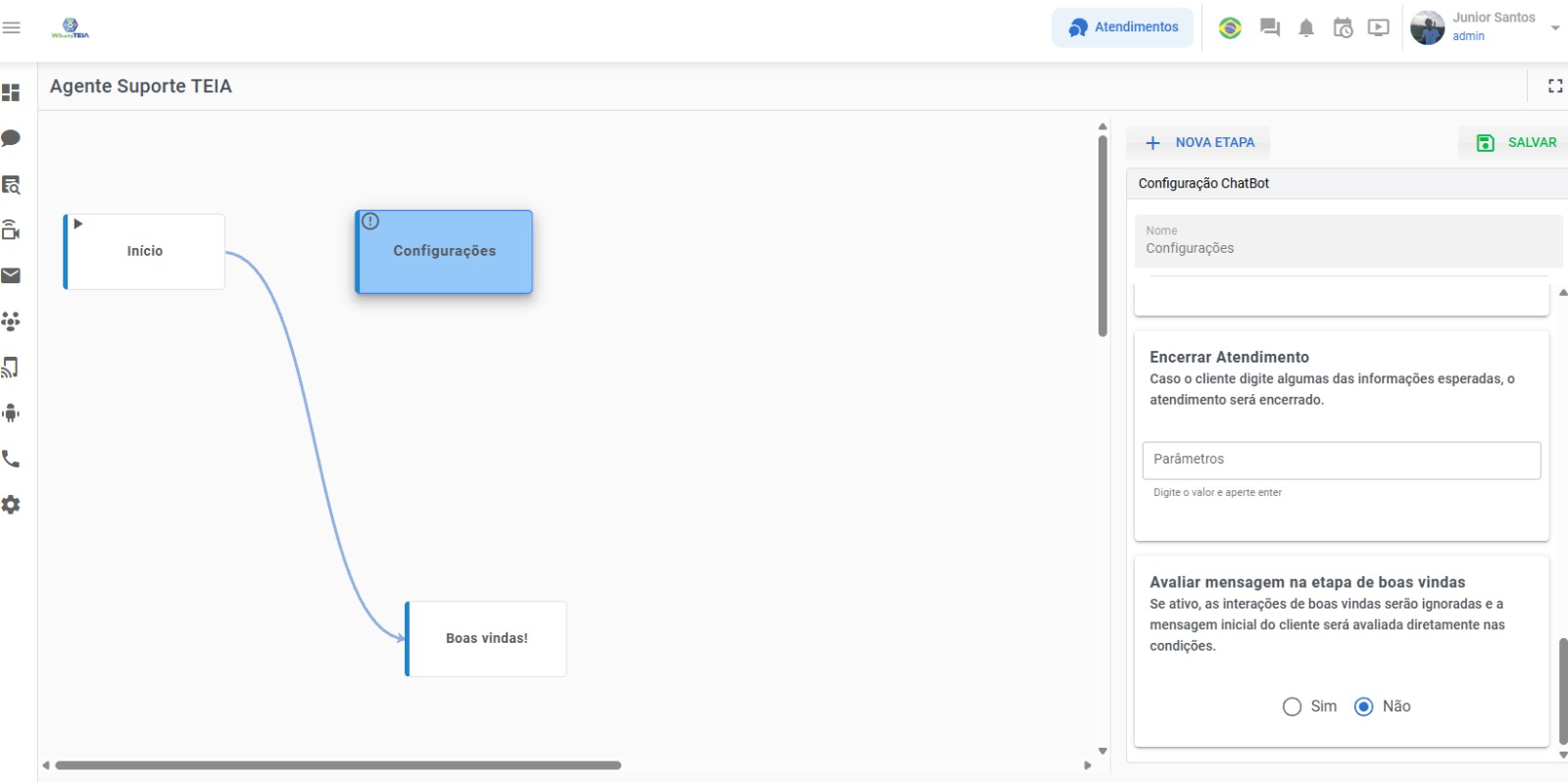Open the Atendimentos tab in header
This screenshot has height=783, width=1568.
(1123, 27)
